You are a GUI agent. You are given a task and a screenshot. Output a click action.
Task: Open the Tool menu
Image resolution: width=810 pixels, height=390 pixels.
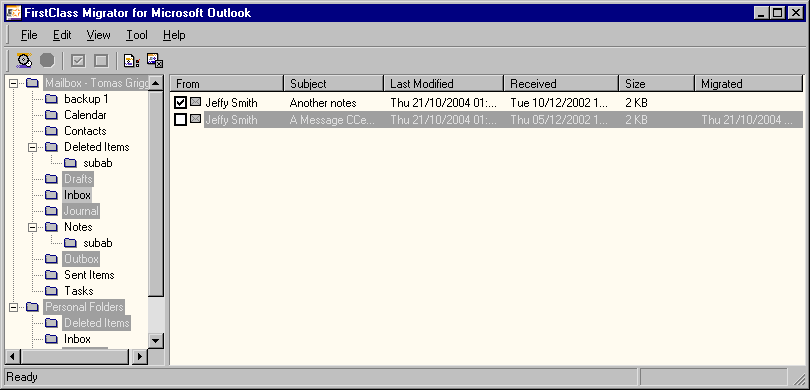coord(137,35)
